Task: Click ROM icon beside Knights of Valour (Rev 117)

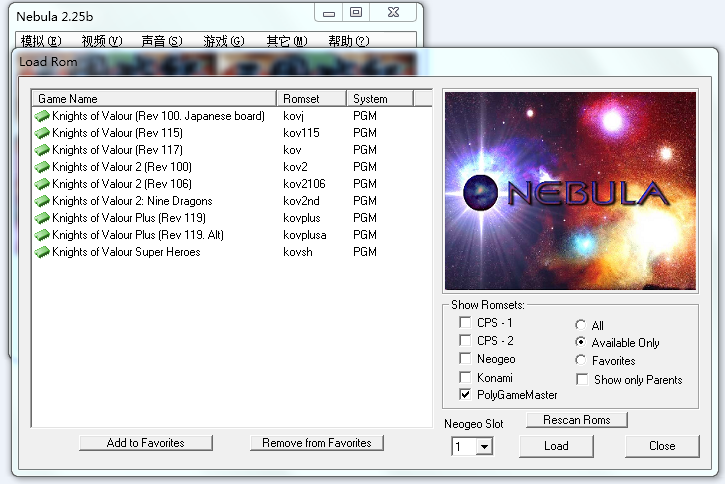Action: [x=42, y=150]
